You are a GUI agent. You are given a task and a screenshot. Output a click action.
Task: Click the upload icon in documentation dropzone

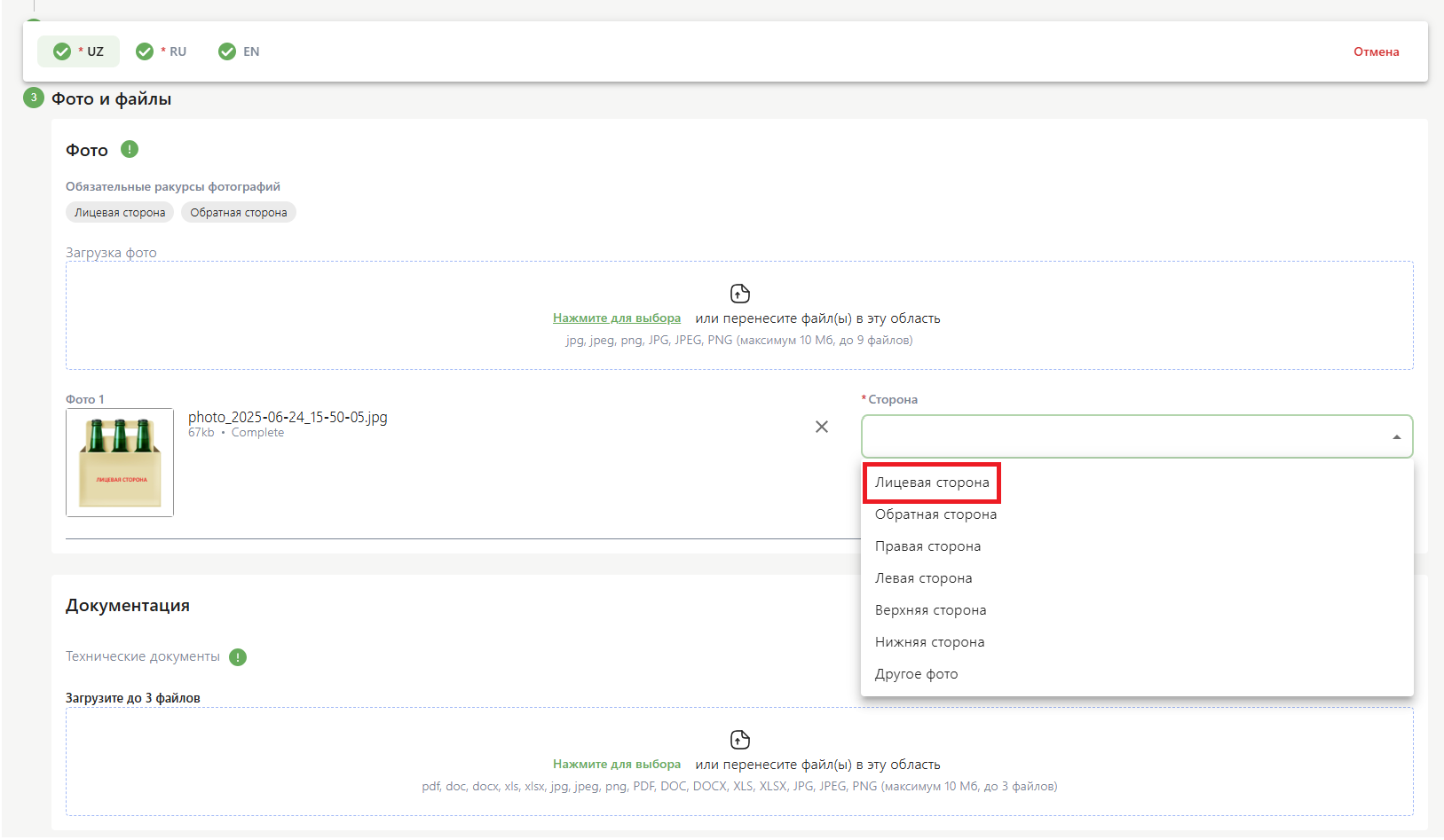(739, 740)
